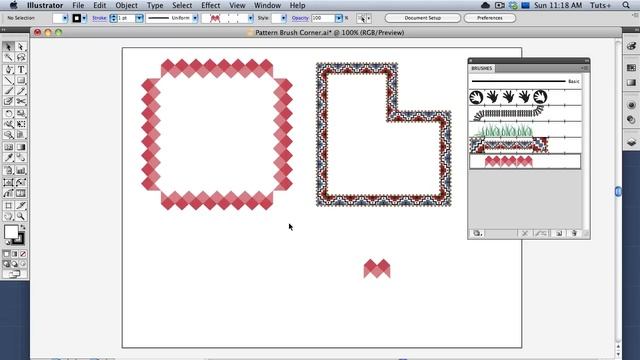The height and width of the screenshot is (360, 640).
Task: Click the Stroke link label
Action: [99, 18]
